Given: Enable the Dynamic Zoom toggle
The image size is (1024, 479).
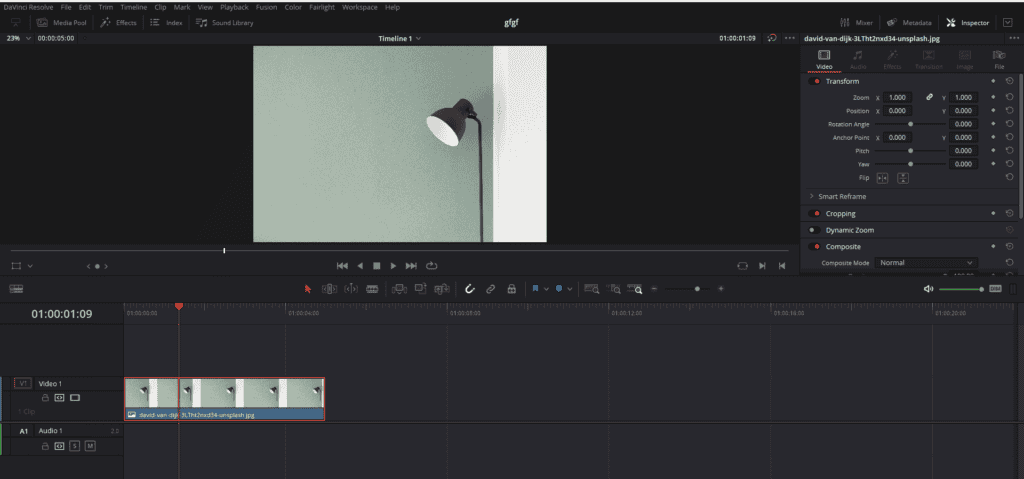Looking at the screenshot, I should [x=814, y=230].
